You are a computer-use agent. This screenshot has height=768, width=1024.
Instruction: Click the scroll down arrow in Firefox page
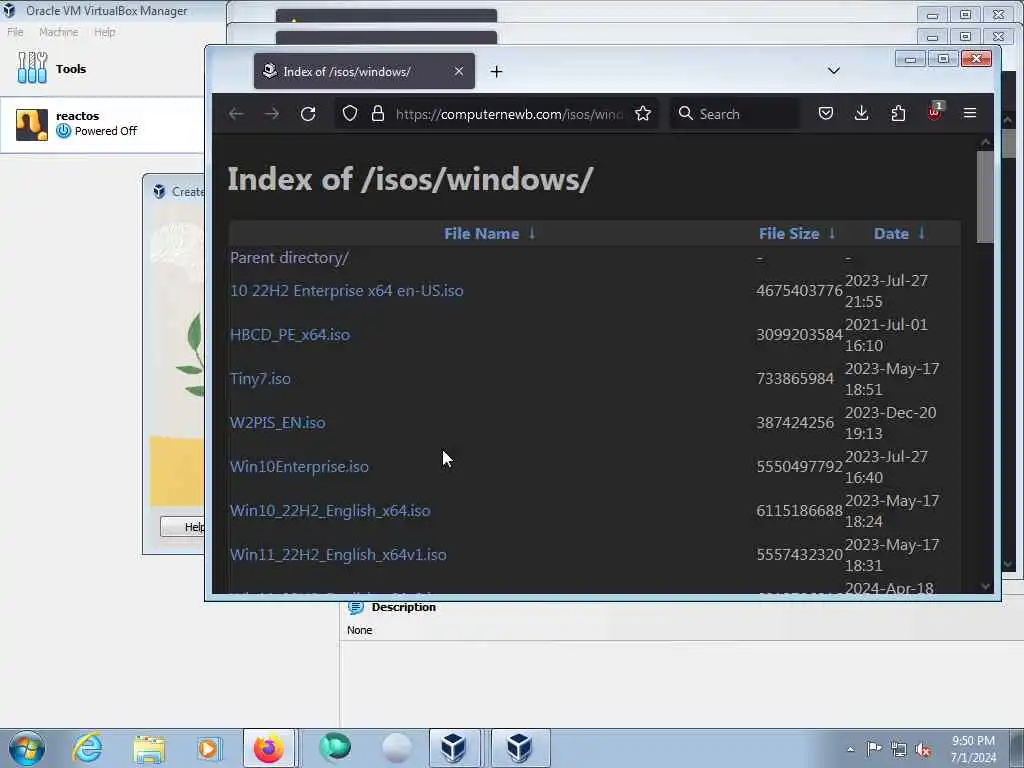pyautogui.click(x=985, y=586)
